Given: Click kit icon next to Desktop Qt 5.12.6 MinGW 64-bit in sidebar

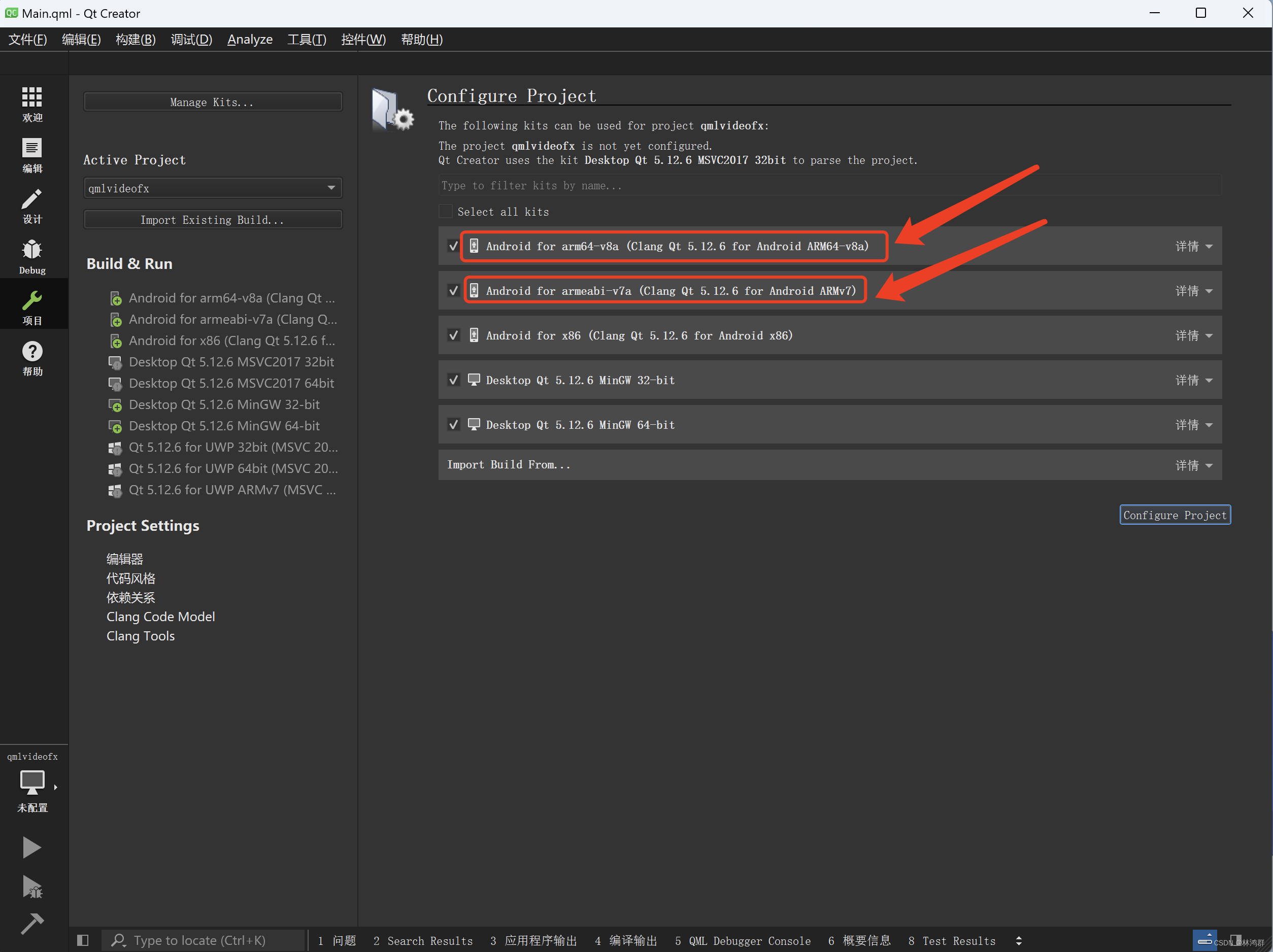Looking at the screenshot, I should (116, 426).
